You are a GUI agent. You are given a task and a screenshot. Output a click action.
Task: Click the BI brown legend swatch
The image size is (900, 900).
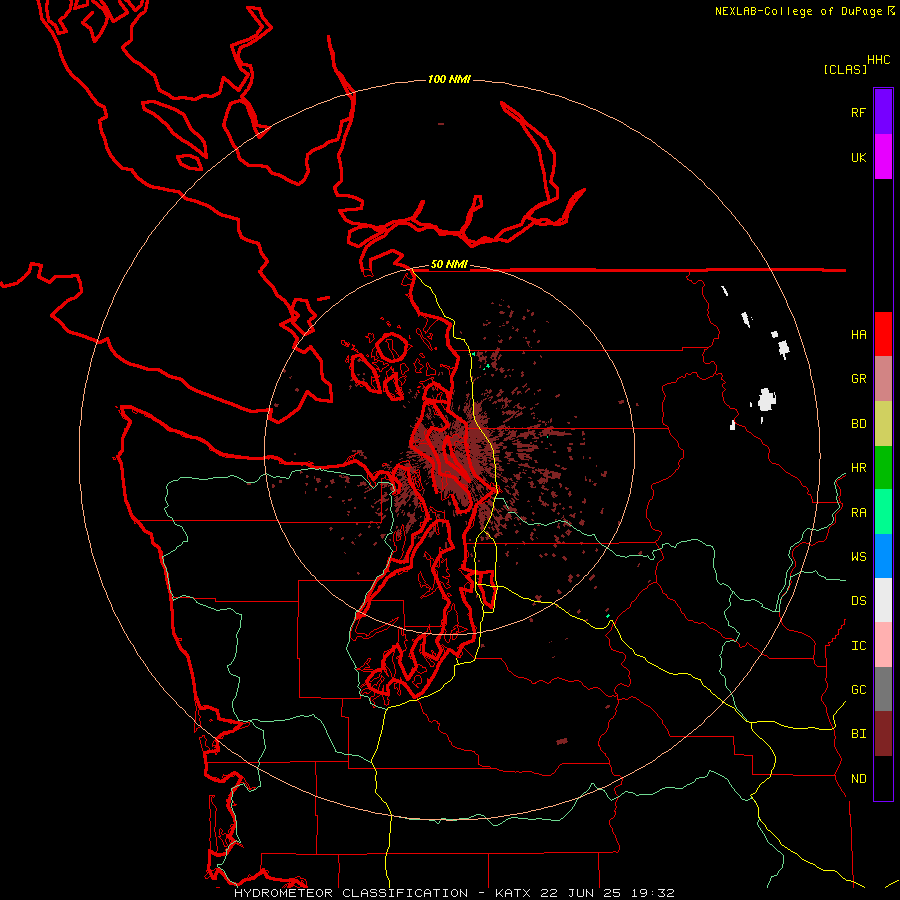tap(883, 734)
